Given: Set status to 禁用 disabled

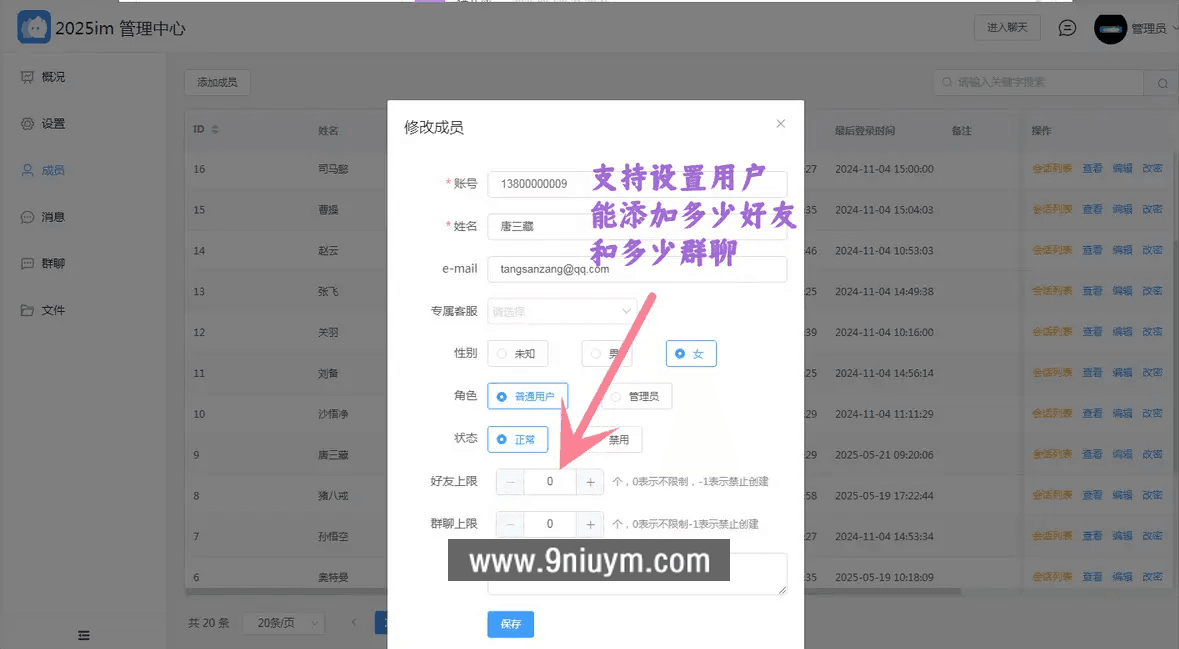Looking at the screenshot, I should point(617,439).
